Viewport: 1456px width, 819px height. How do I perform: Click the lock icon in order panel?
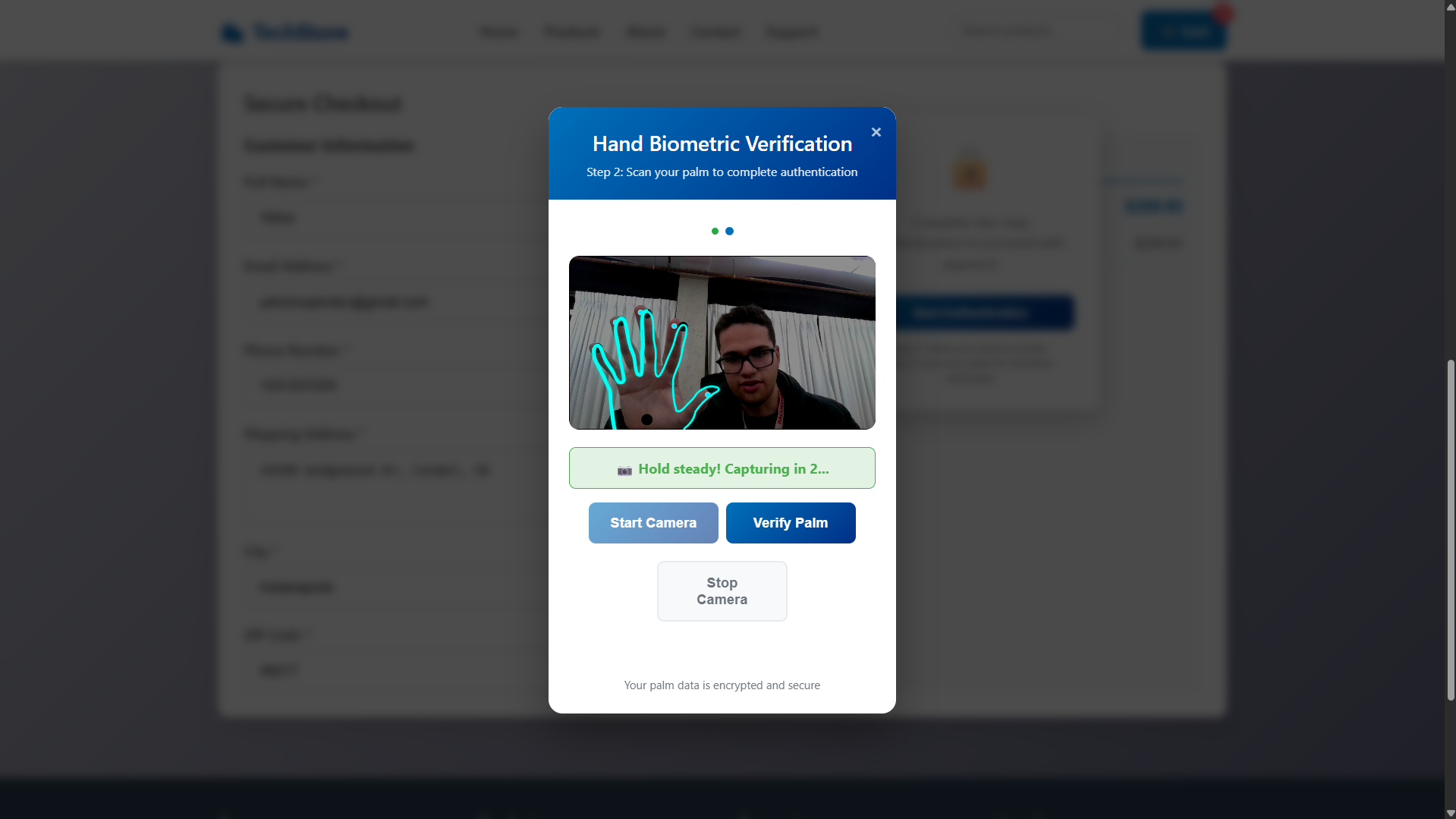pyautogui.click(x=970, y=169)
